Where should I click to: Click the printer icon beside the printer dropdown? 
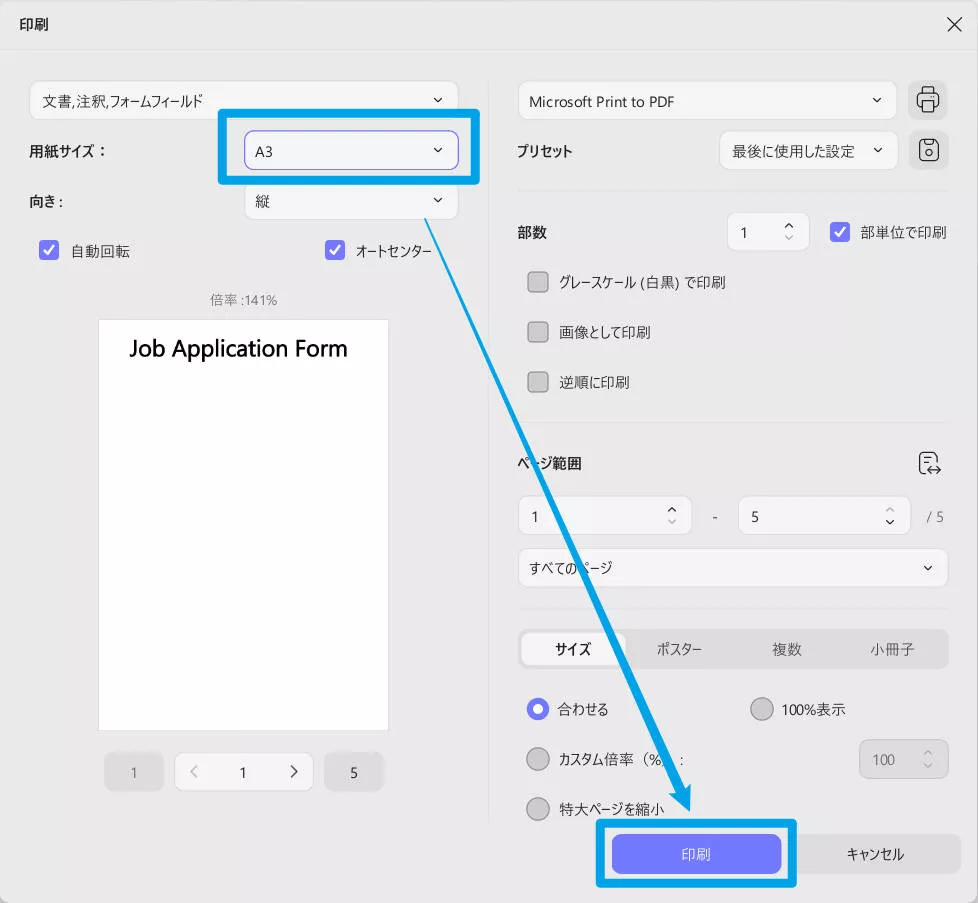[928, 100]
